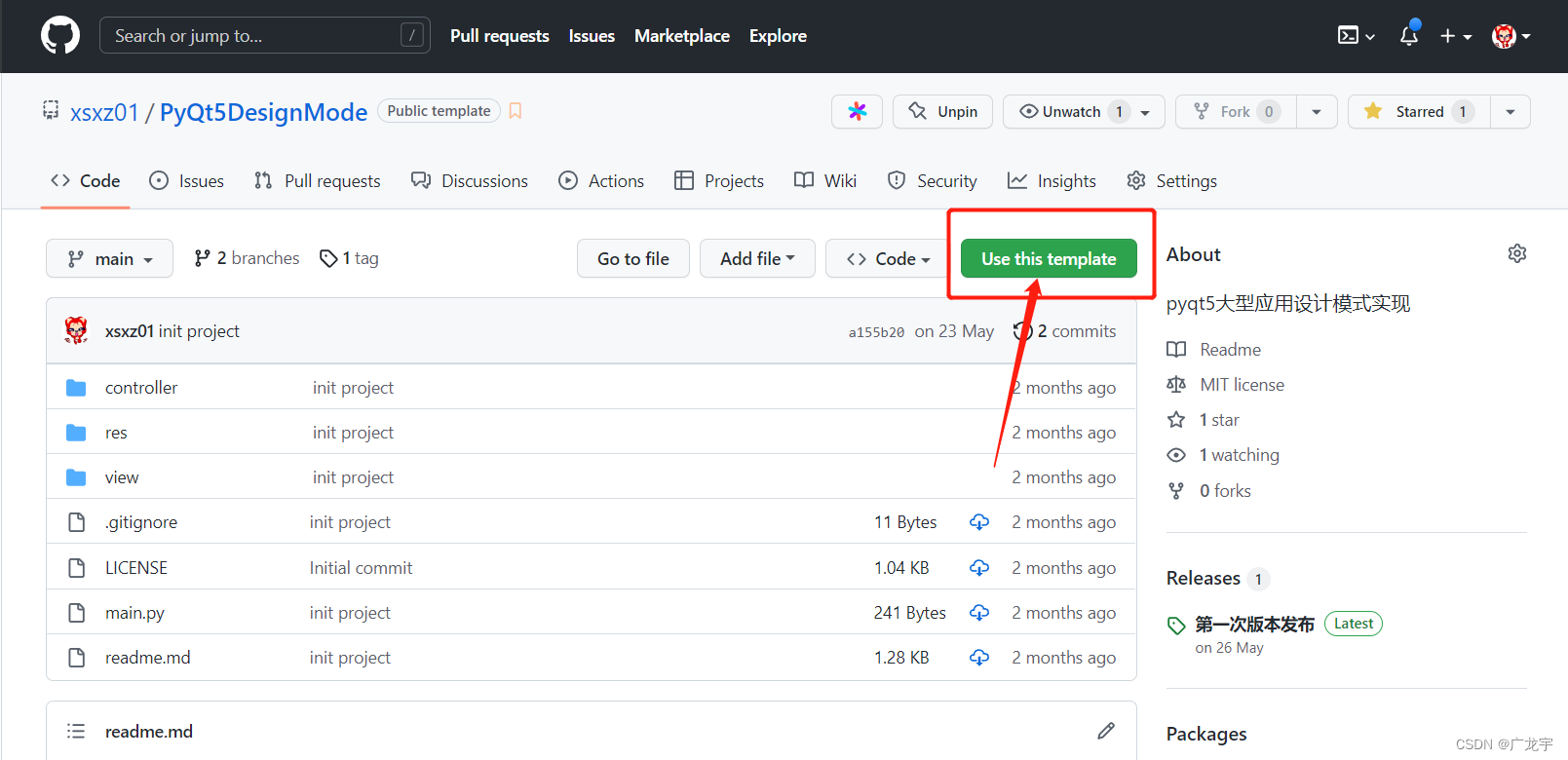Click the colorful spark icon button
This screenshot has height=760, width=1568.
[858, 111]
